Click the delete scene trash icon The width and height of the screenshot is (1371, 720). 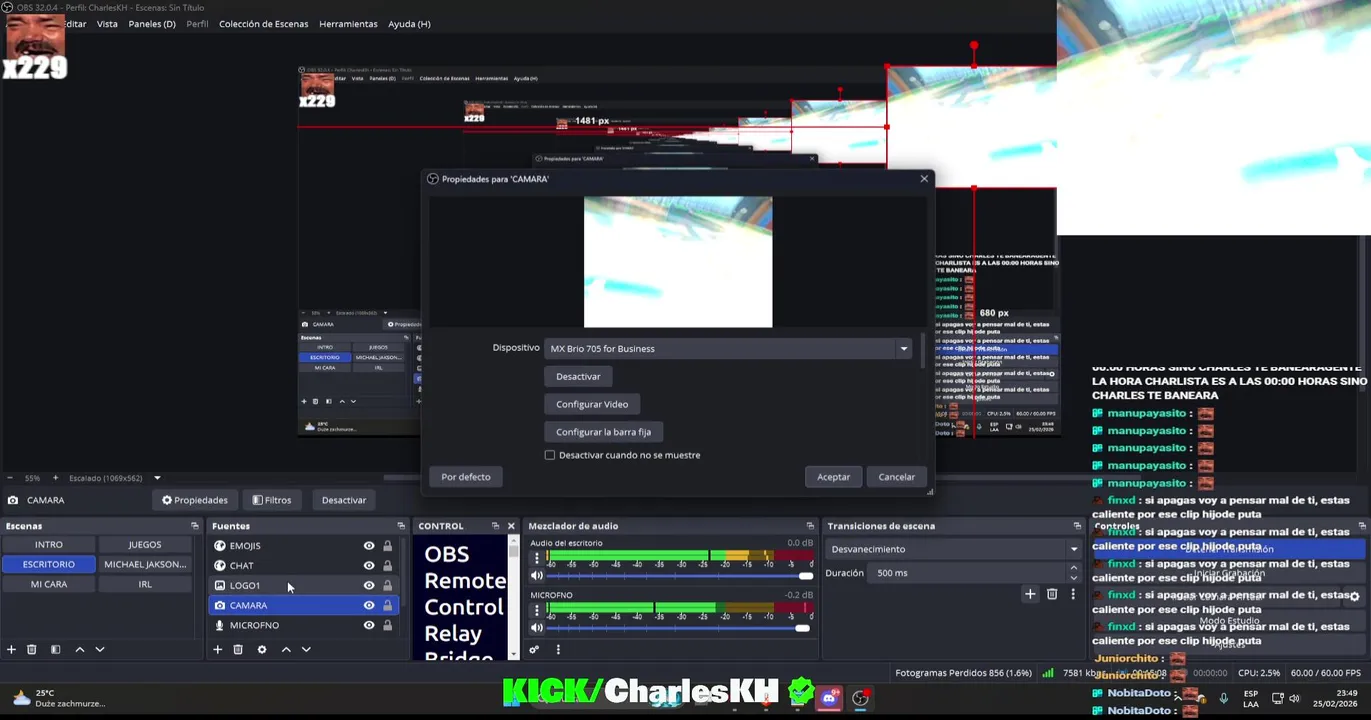coord(32,650)
